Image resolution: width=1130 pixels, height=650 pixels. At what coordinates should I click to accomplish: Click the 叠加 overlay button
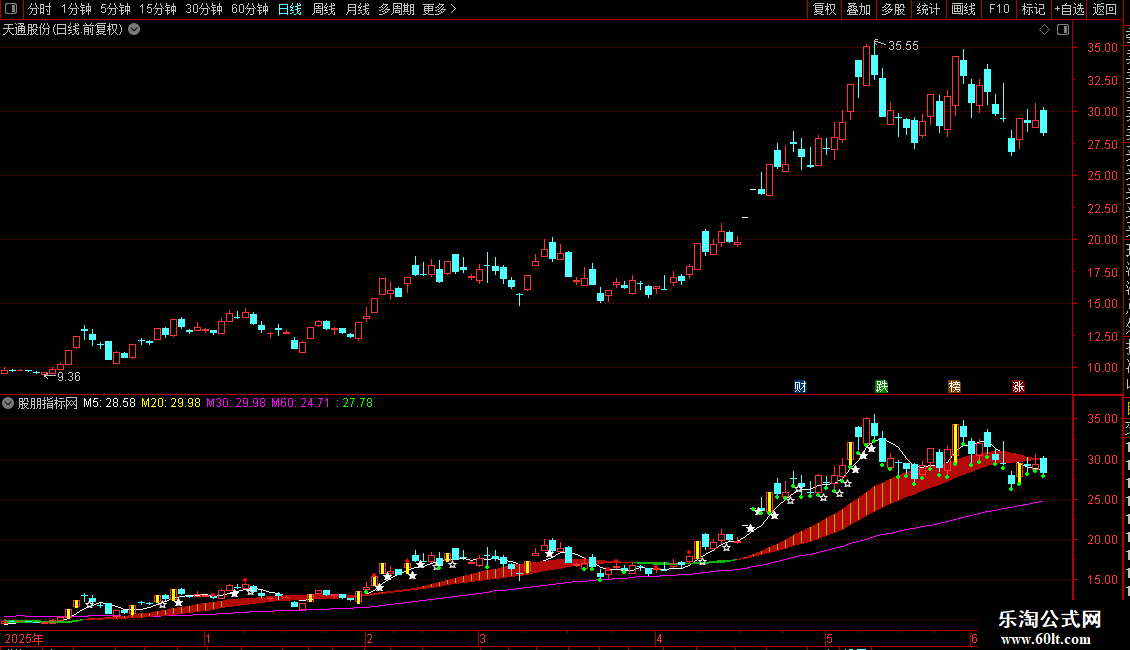click(x=858, y=9)
